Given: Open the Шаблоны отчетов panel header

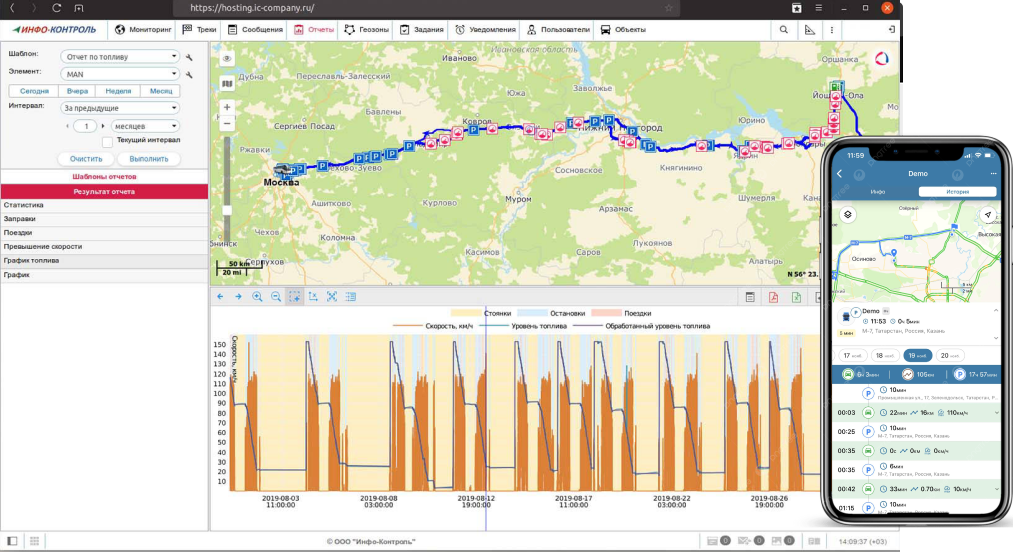Looking at the screenshot, I should coord(104,176).
